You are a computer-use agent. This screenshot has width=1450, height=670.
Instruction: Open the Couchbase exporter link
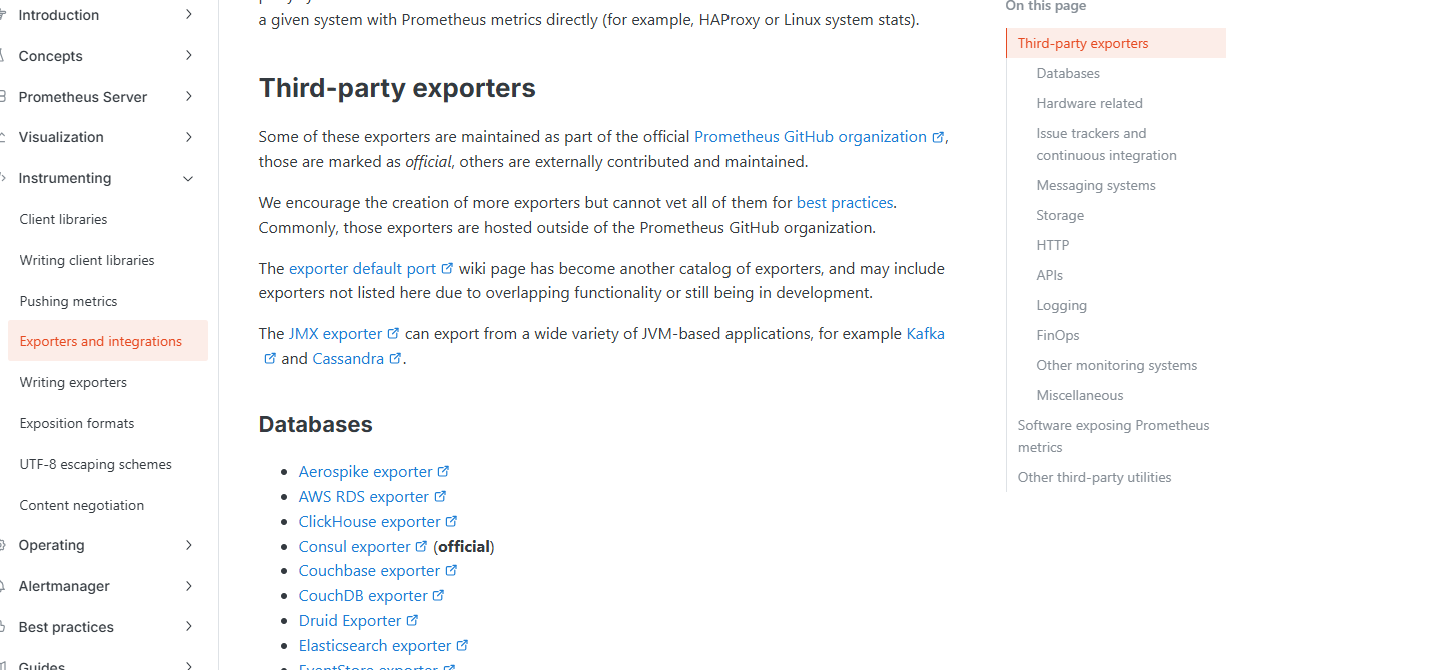point(369,571)
